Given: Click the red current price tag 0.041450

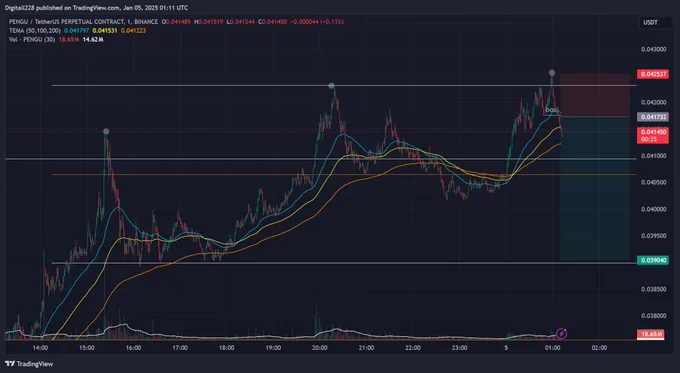Looking at the screenshot, I should 653,135.
